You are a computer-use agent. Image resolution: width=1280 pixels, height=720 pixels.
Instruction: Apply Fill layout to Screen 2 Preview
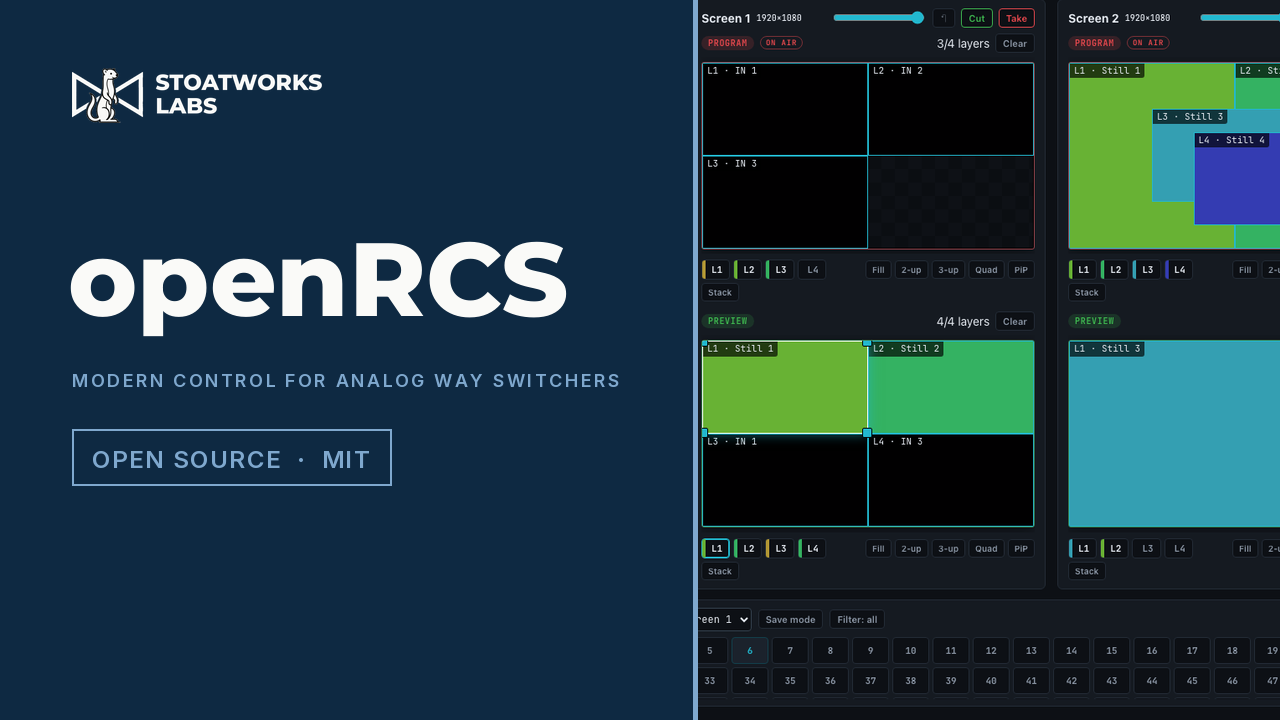(1245, 549)
